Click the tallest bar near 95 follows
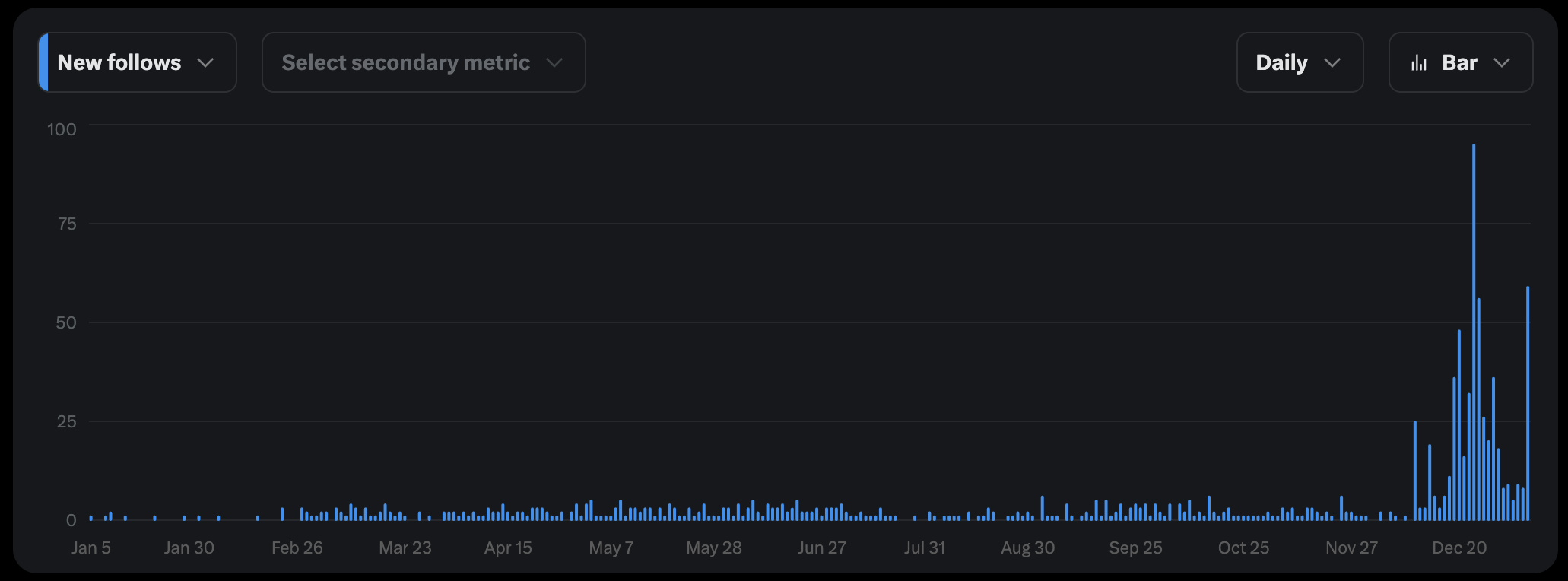The width and height of the screenshot is (1568, 581). (x=1474, y=332)
